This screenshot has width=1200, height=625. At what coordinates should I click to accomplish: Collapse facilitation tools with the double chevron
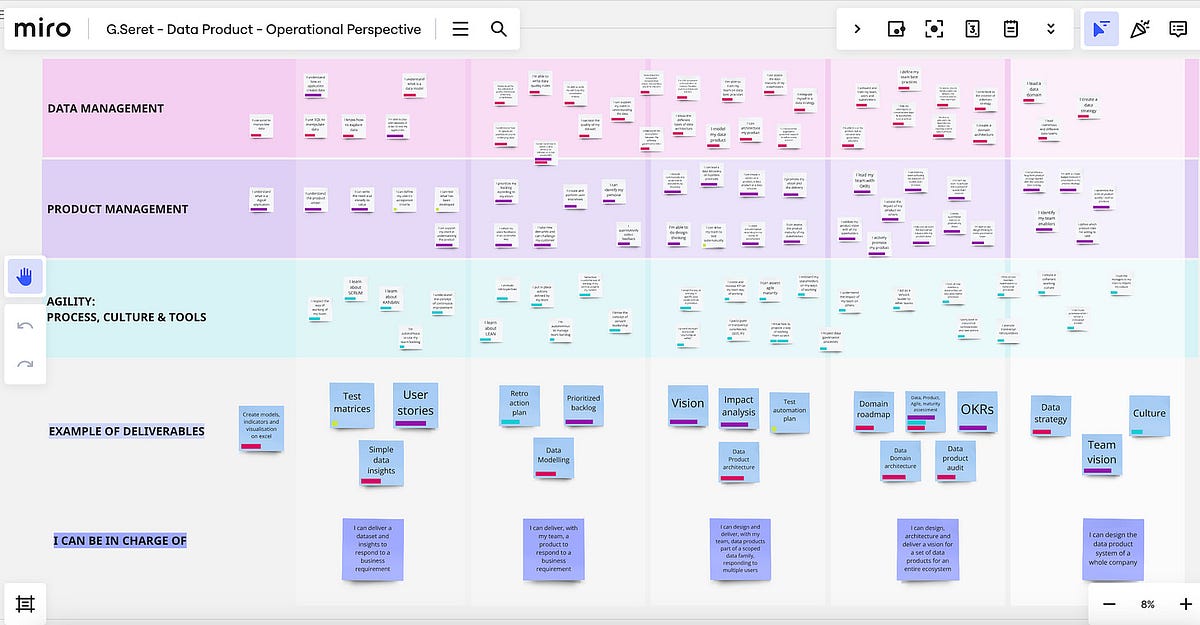tap(1050, 29)
